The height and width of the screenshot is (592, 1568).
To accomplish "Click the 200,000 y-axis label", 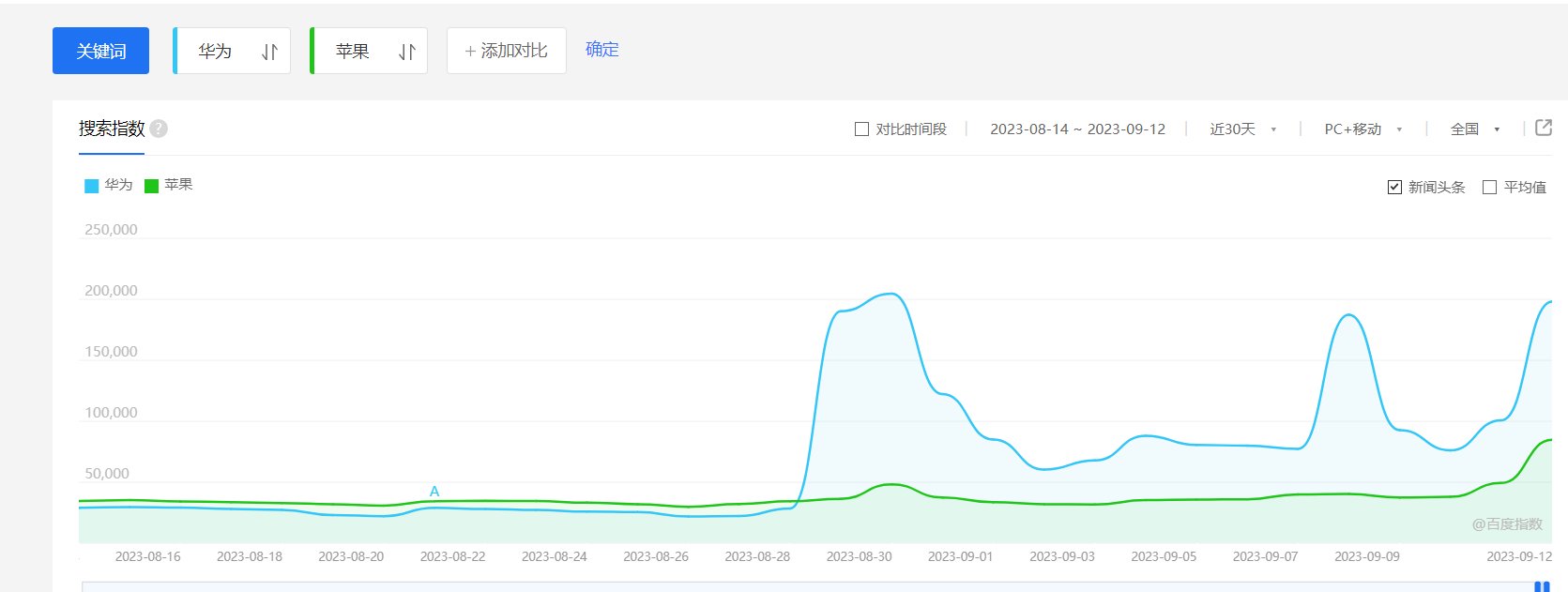I will 111,291.
